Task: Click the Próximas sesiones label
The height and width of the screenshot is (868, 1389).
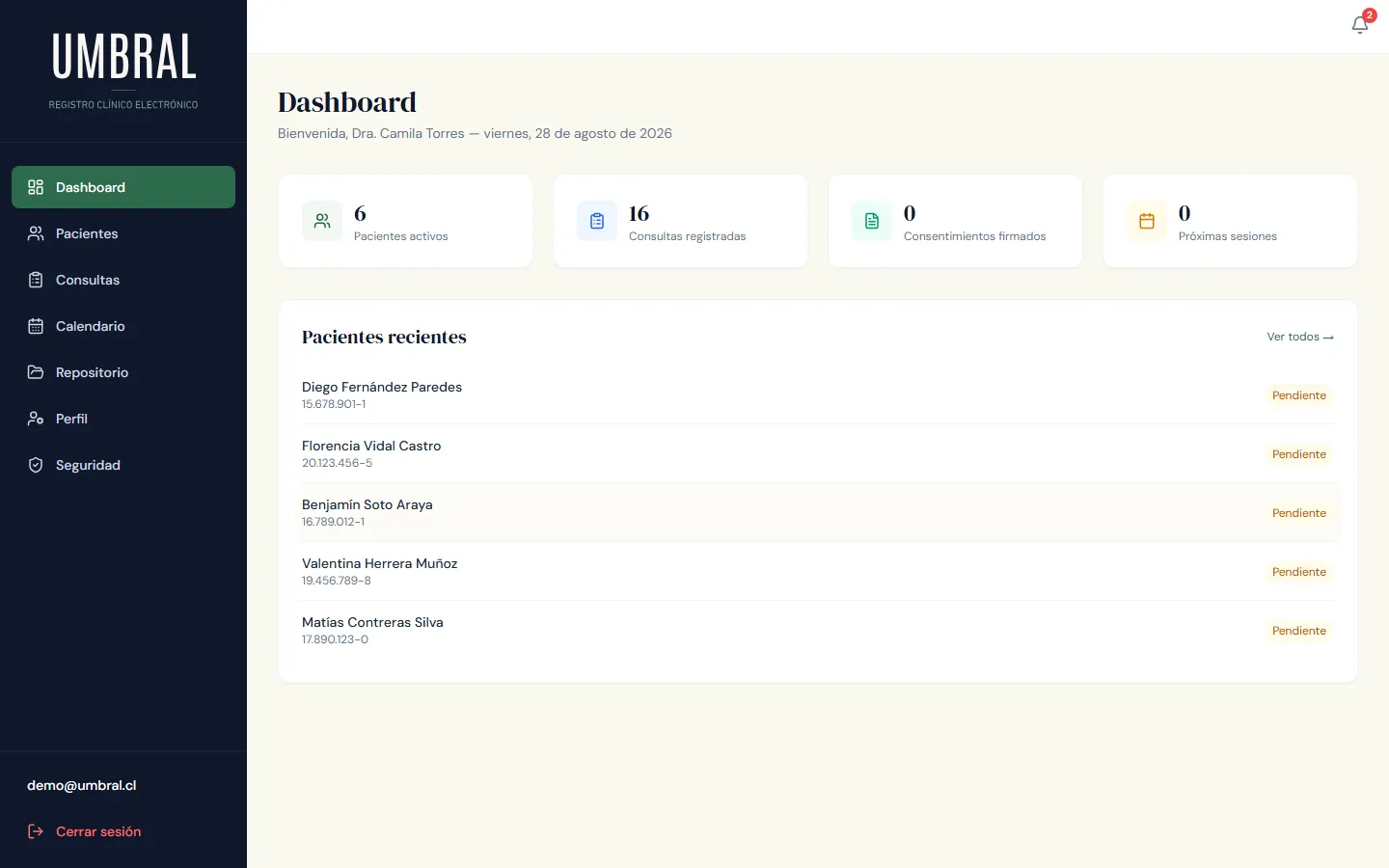Action: point(1227,236)
